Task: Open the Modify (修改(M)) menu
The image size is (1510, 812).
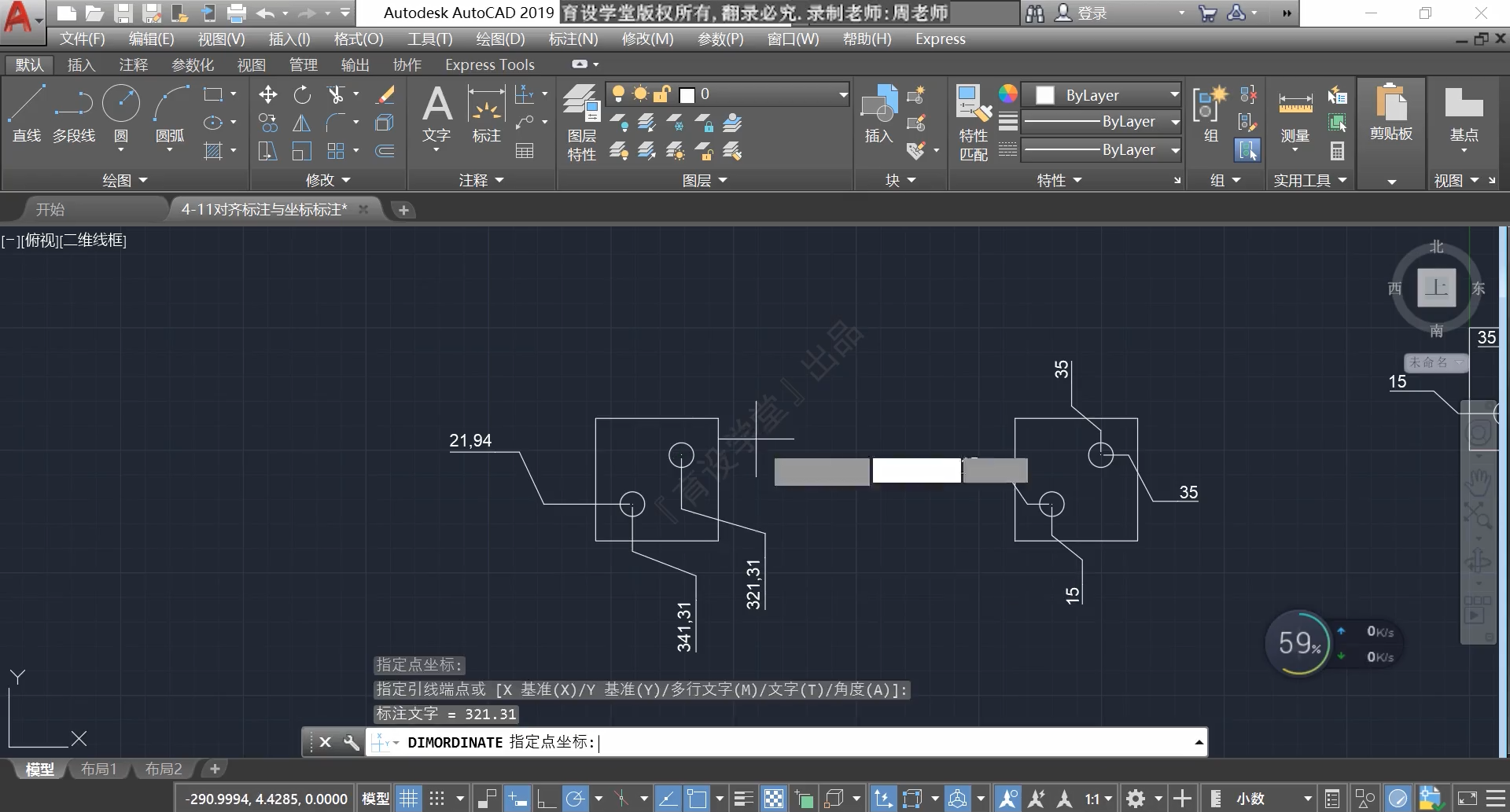Action: click(647, 39)
